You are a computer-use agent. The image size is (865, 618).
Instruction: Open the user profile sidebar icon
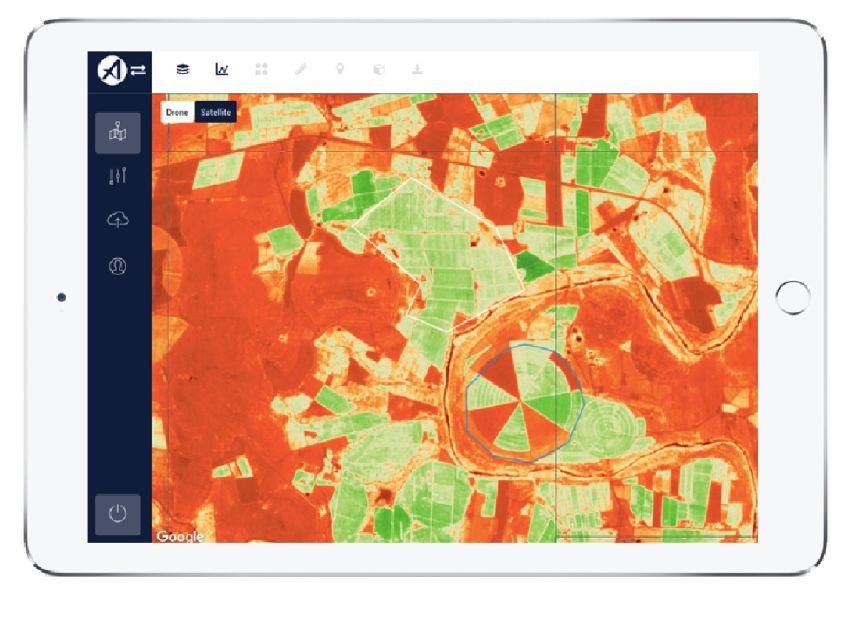point(118,266)
